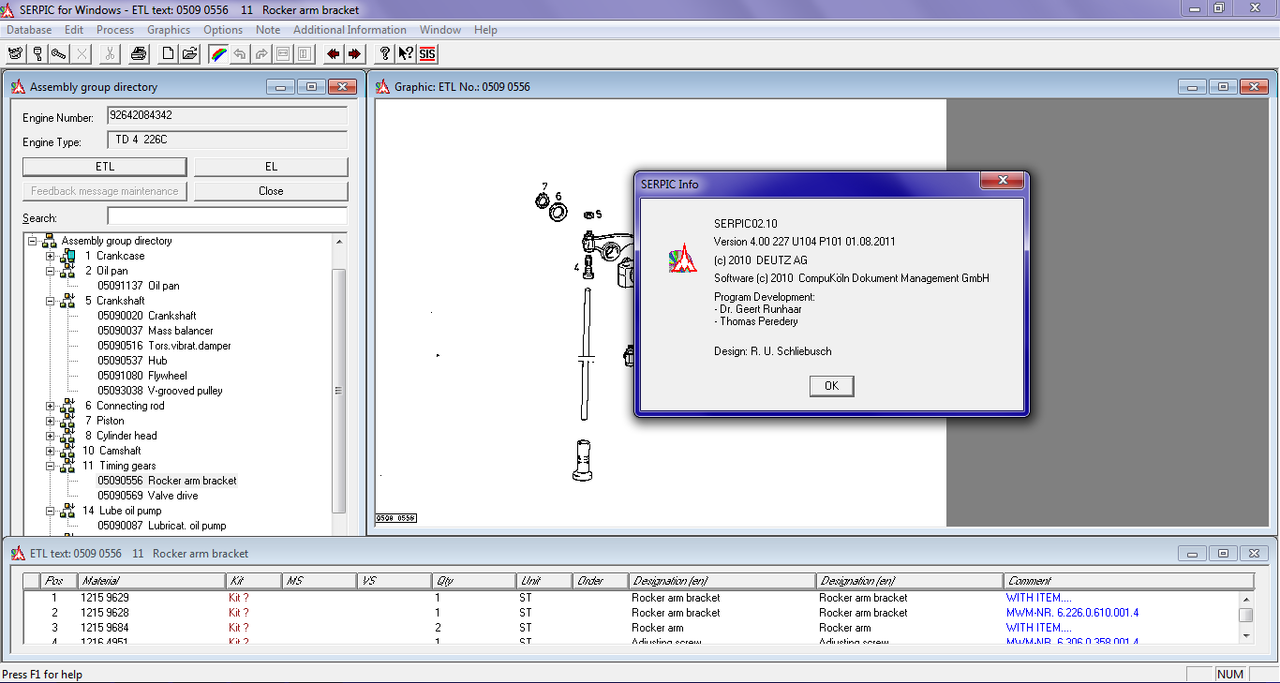Click the open folder toolbar icon
1280x683 pixels.
(189, 54)
